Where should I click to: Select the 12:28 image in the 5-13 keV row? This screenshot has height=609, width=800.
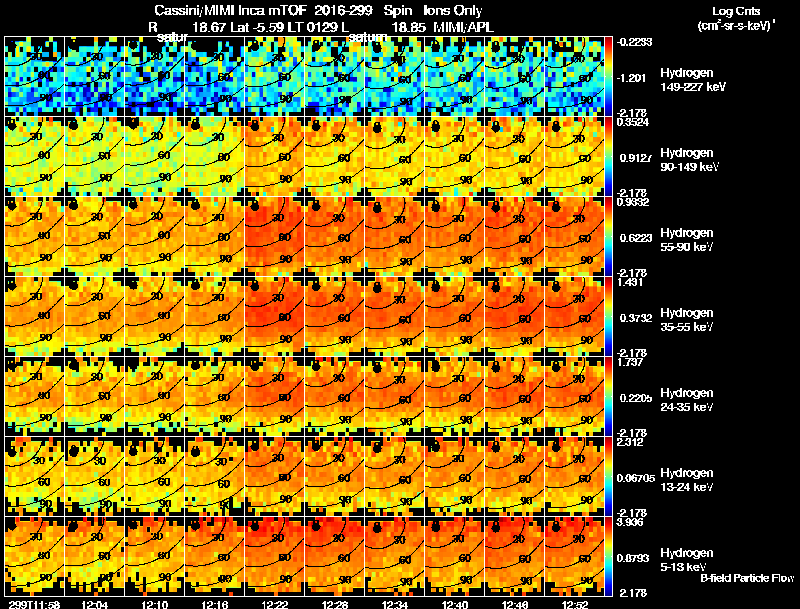335,557
